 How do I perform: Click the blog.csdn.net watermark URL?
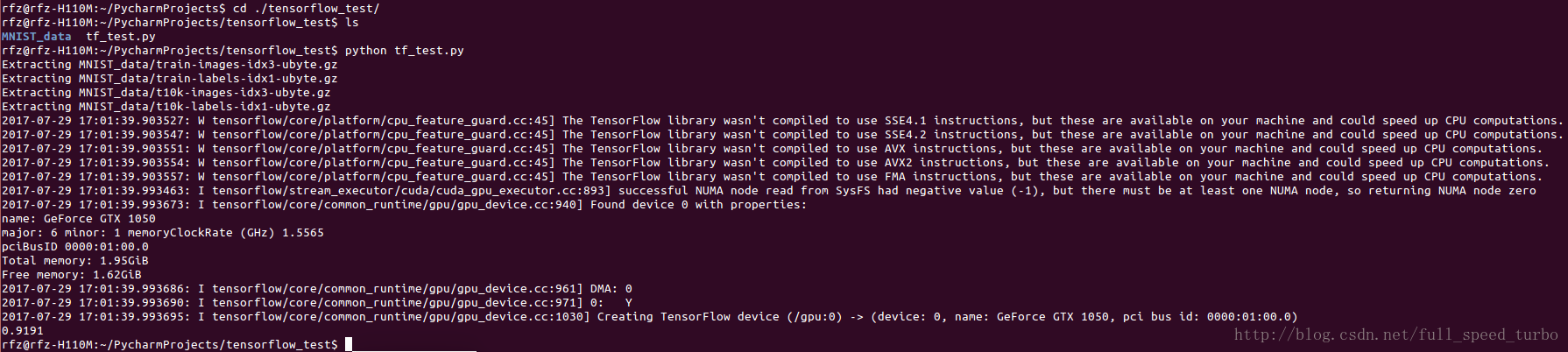click(1395, 334)
